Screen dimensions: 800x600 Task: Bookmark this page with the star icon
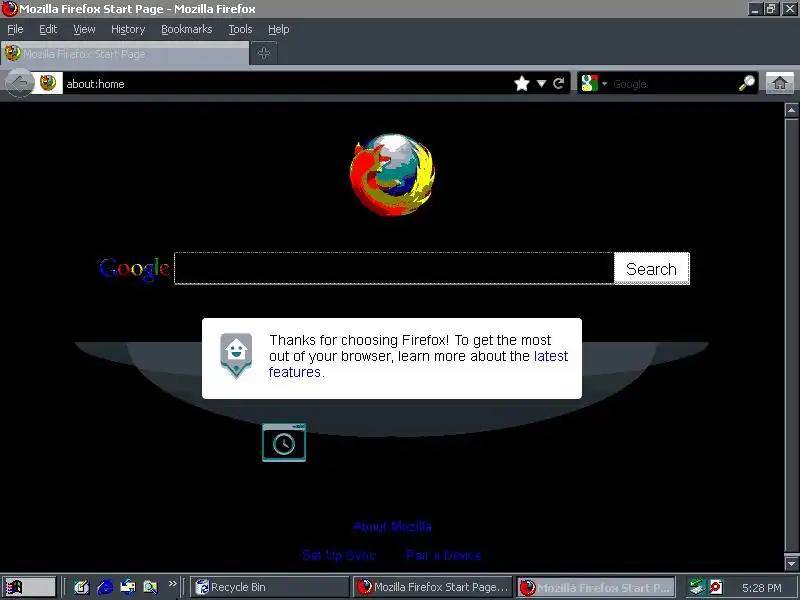click(x=522, y=83)
